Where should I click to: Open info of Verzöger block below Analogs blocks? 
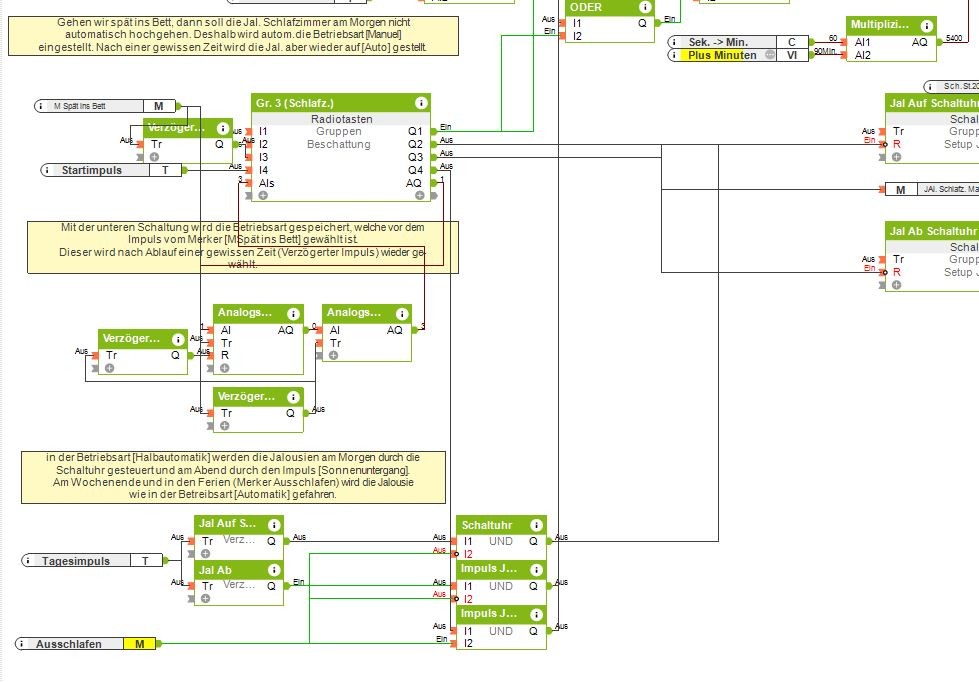(x=293, y=397)
